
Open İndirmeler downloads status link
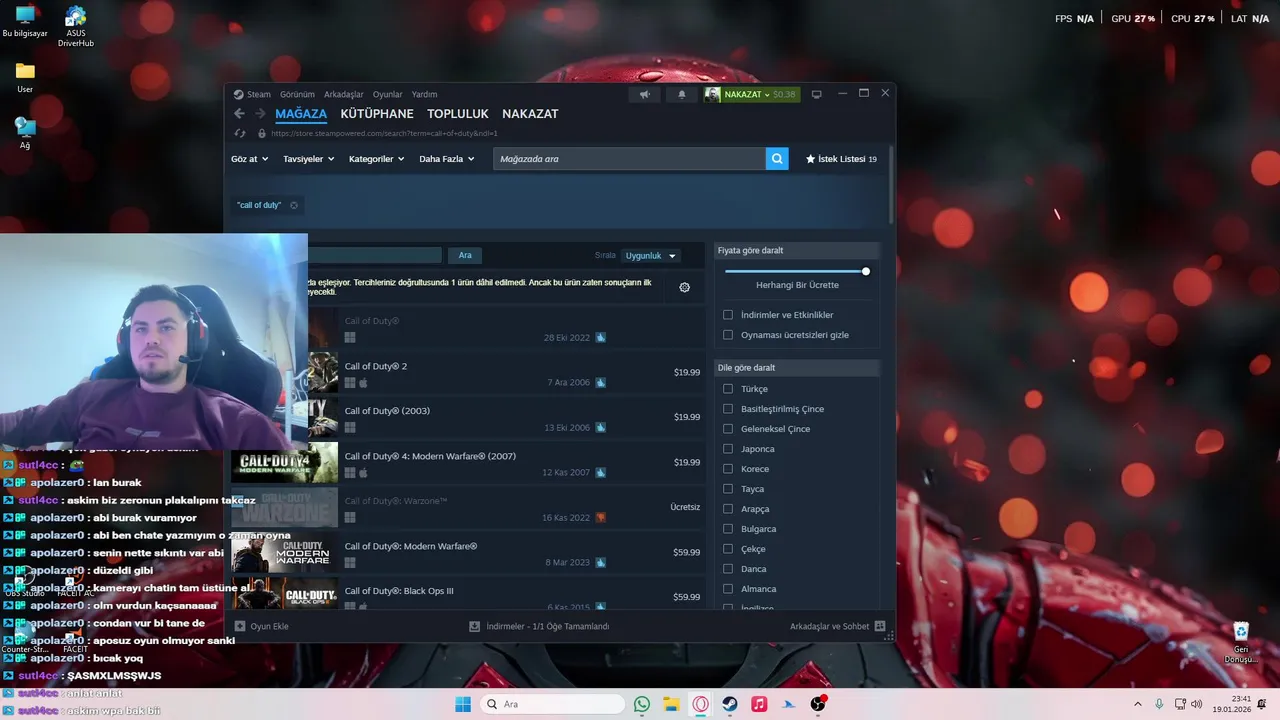[x=539, y=626]
